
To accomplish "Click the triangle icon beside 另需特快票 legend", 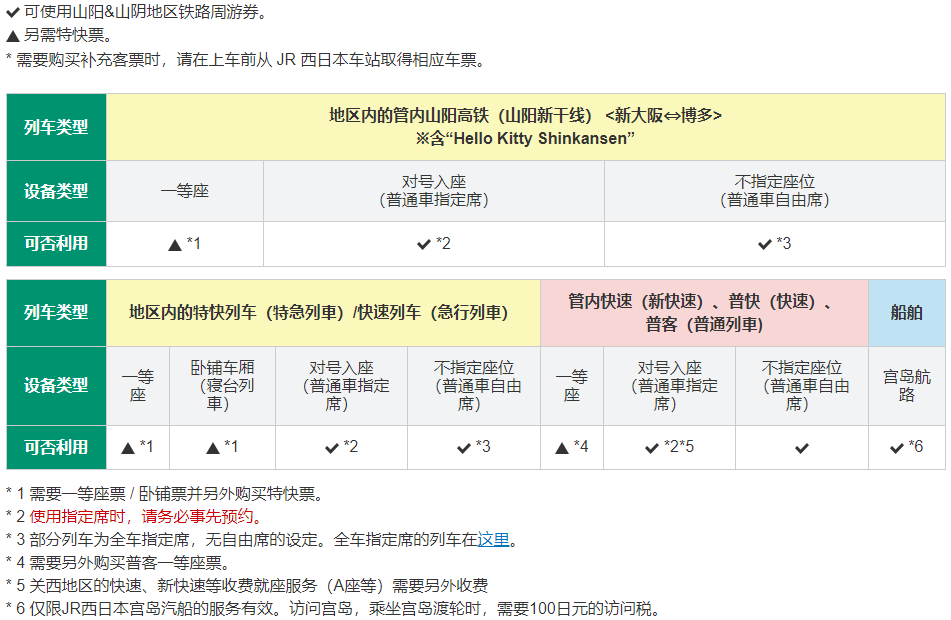I will [x=12, y=36].
